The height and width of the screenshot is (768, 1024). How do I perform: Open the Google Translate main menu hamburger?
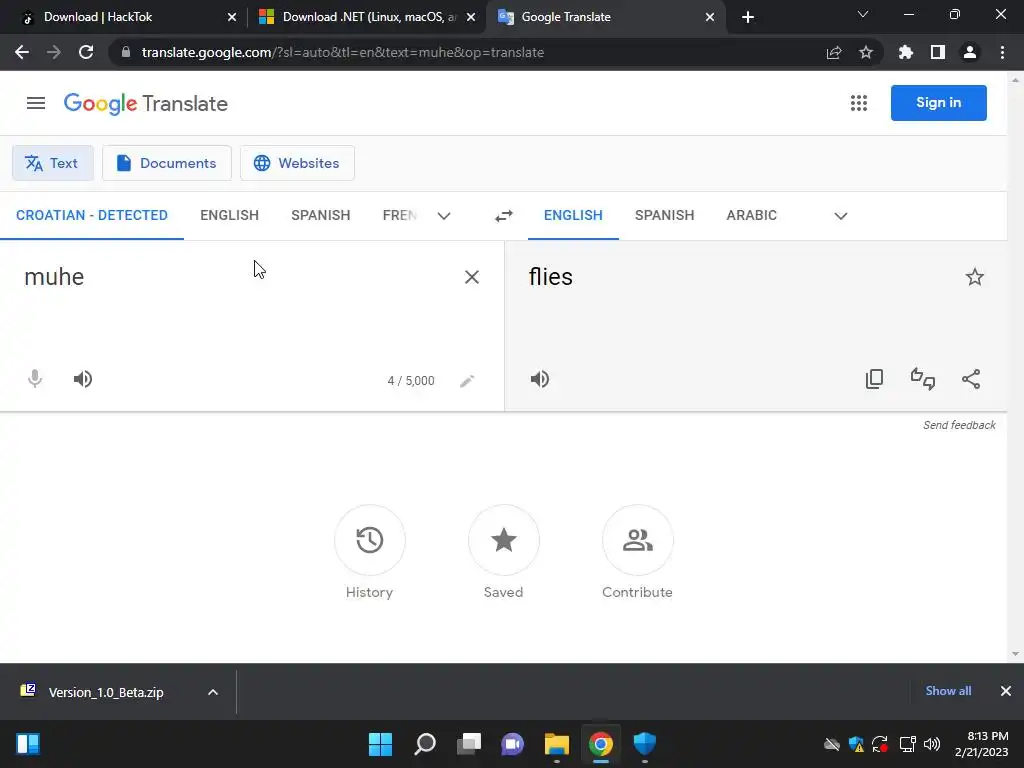click(x=36, y=103)
